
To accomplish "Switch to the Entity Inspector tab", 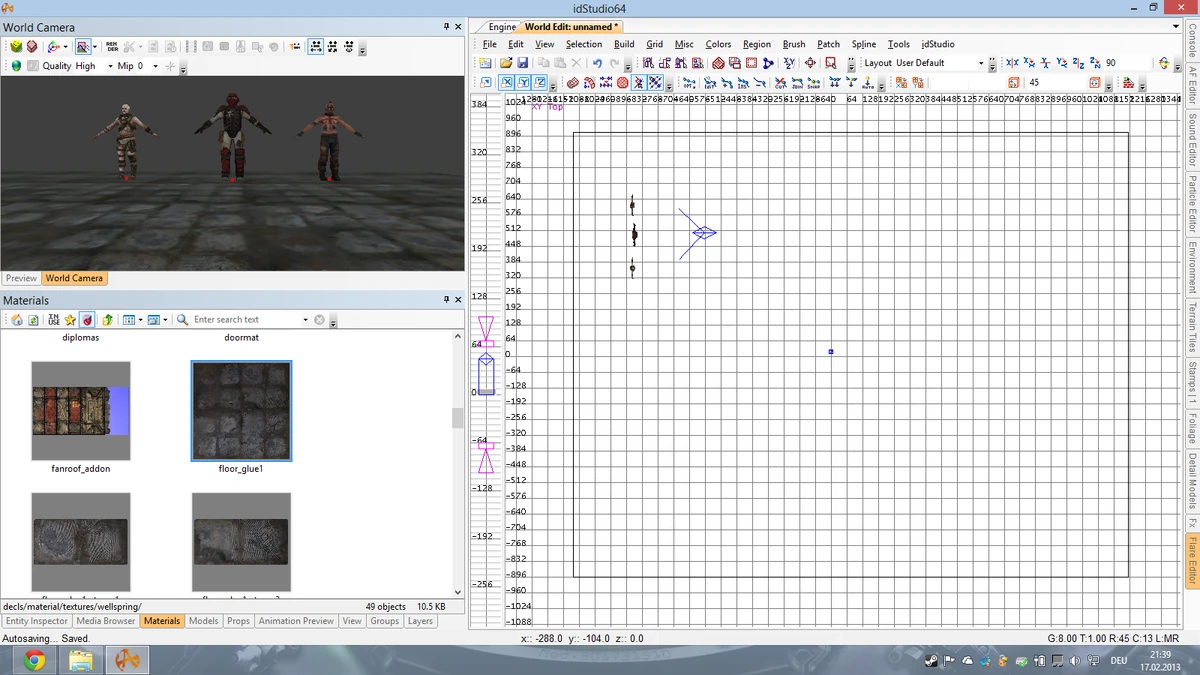I will (x=36, y=621).
